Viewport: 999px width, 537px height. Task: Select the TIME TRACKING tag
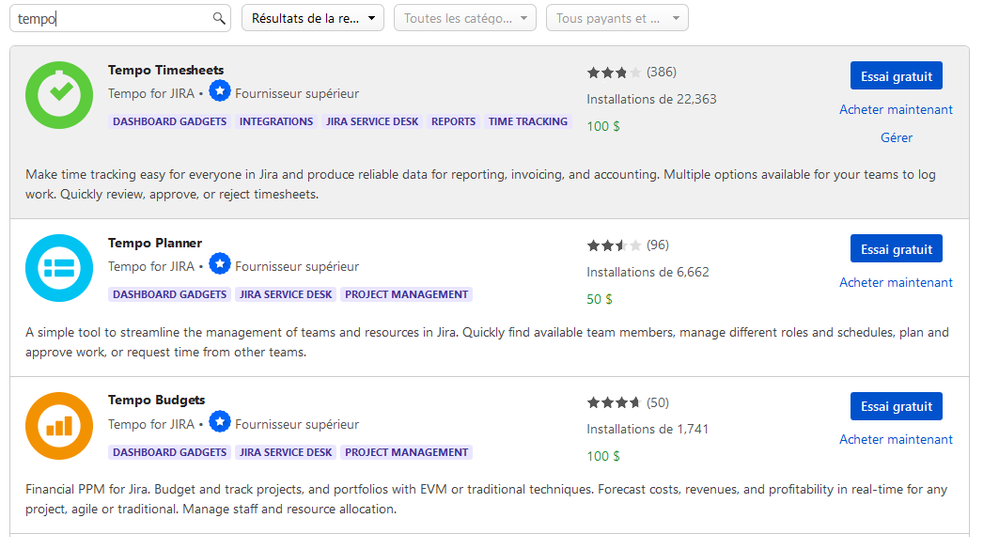click(x=528, y=122)
